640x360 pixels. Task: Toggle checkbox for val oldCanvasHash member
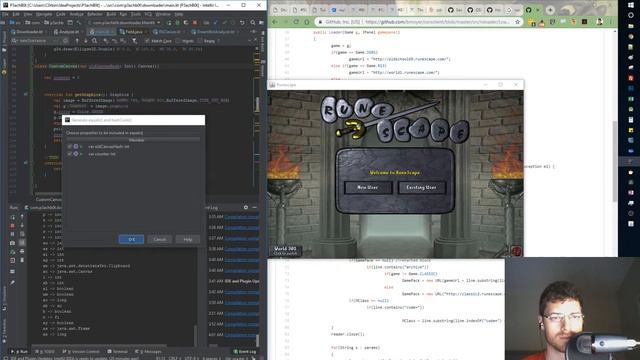click(x=69, y=147)
